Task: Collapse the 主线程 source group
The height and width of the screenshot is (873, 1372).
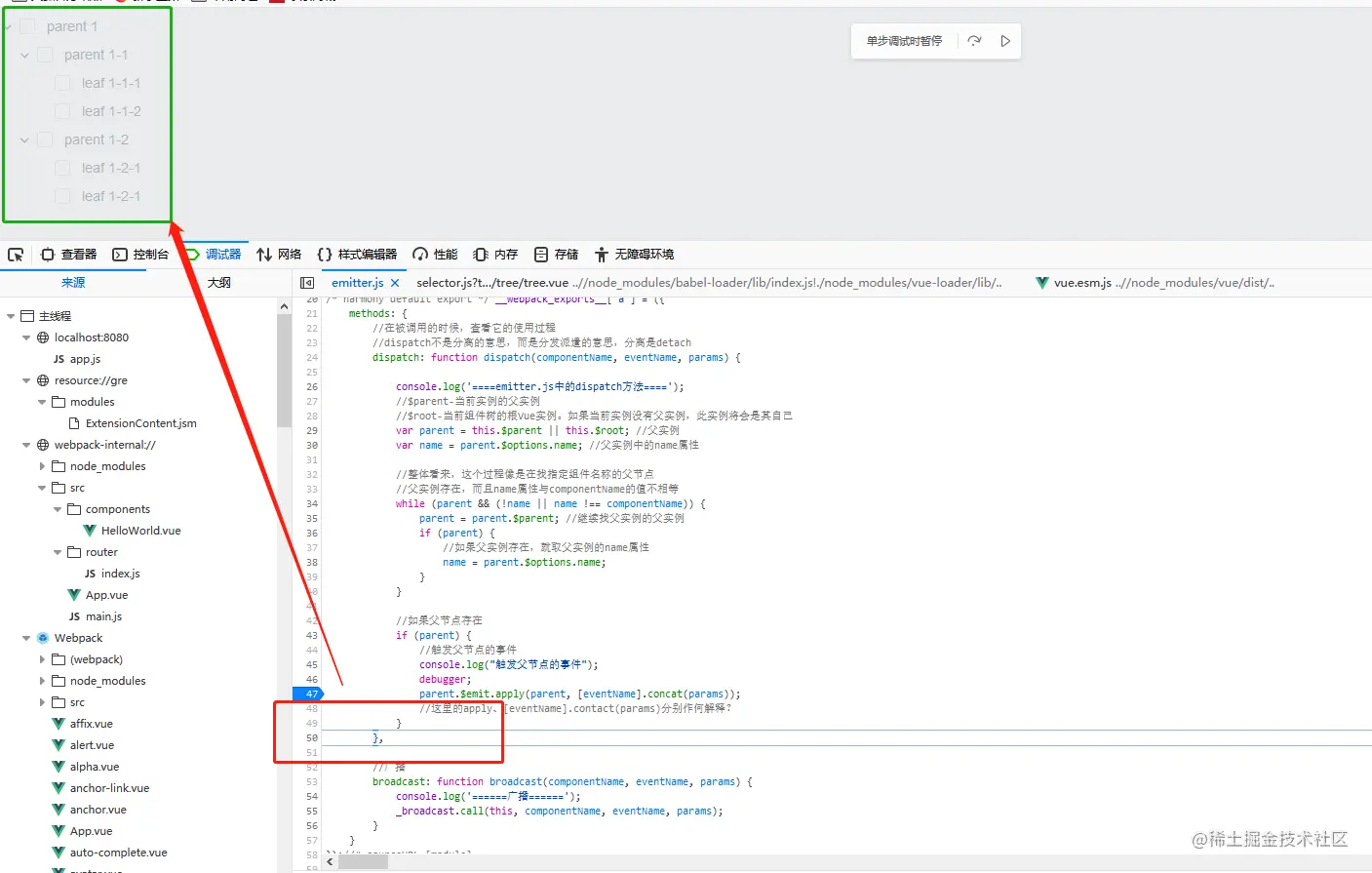Action: tap(11, 316)
